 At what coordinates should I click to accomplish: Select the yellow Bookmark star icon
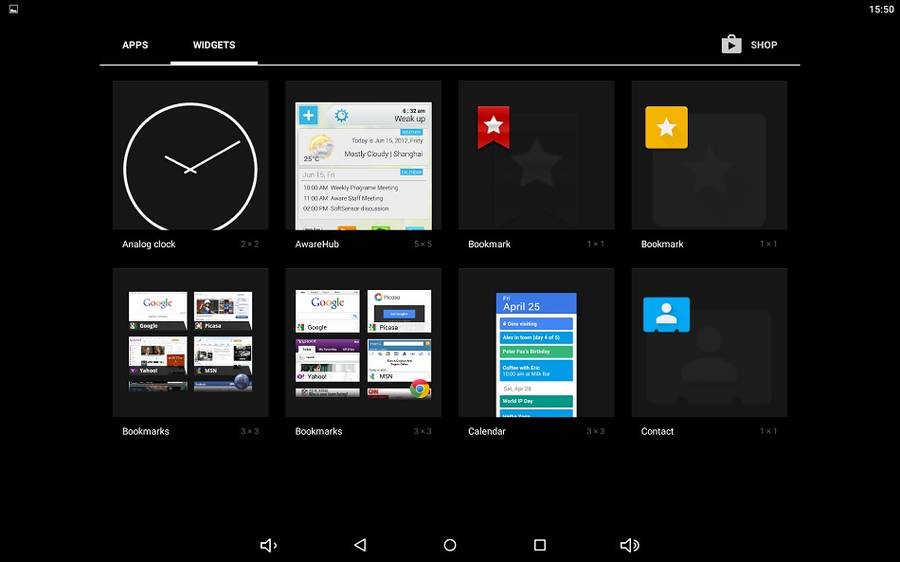pyautogui.click(x=666, y=127)
